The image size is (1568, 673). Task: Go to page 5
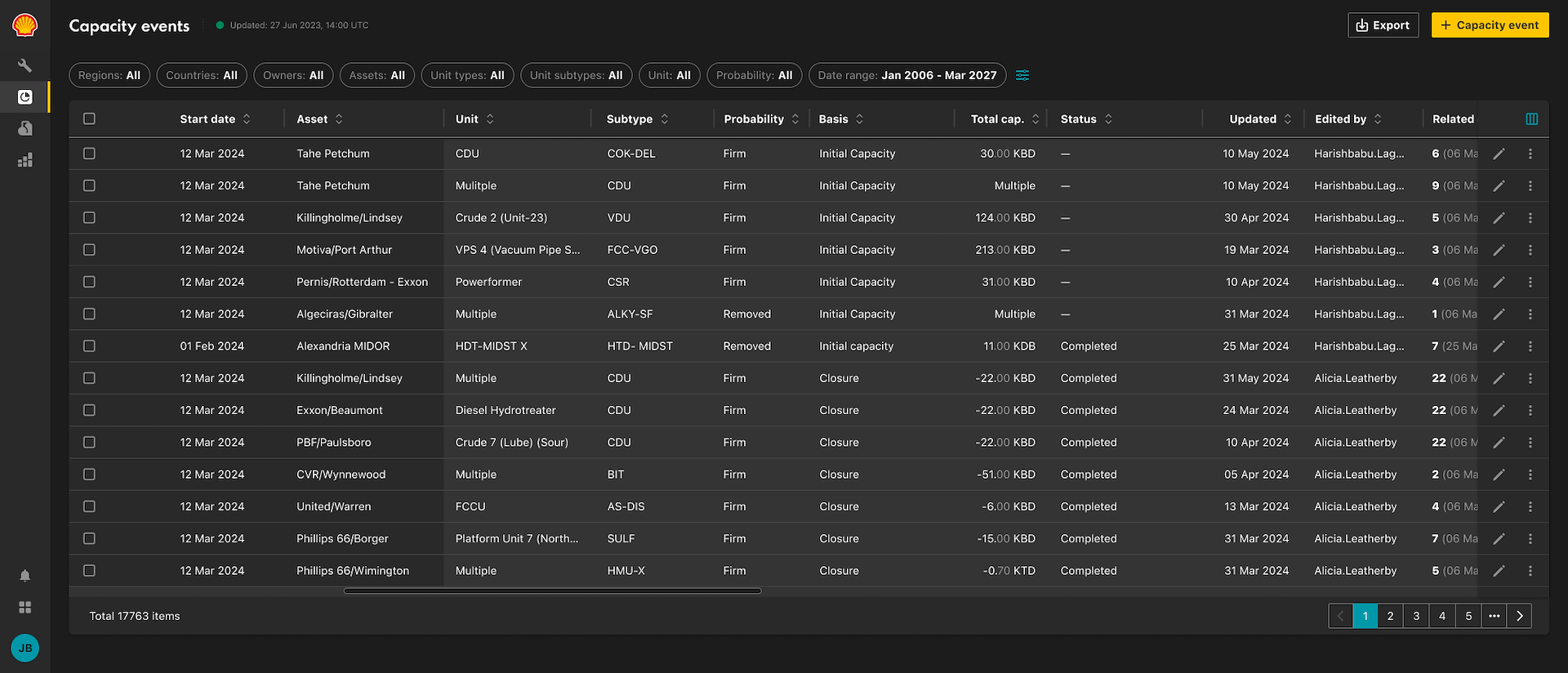click(1468, 616)
